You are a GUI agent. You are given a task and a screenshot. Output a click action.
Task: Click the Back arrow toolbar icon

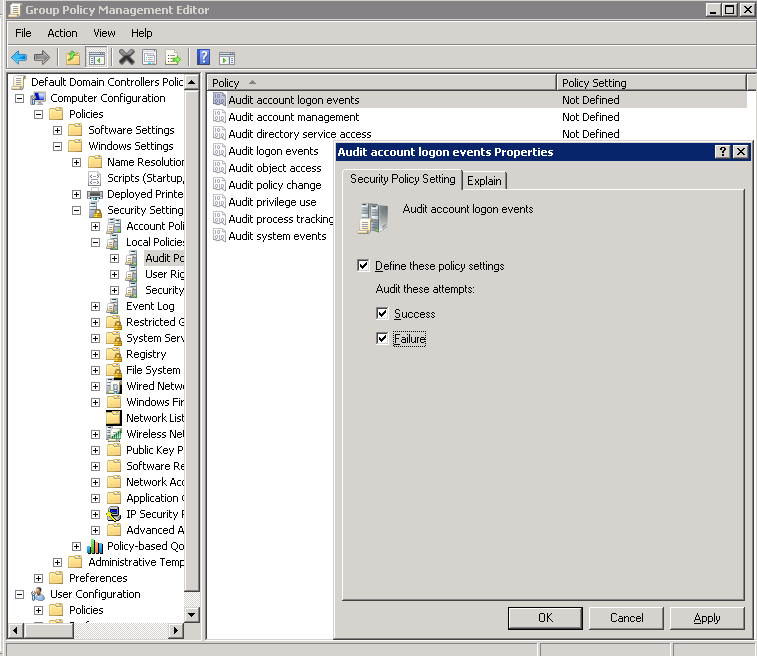[19, 58]
